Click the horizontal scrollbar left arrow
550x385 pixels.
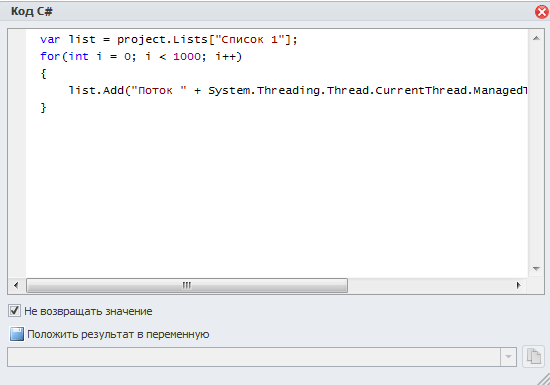(x=16, y=285)
